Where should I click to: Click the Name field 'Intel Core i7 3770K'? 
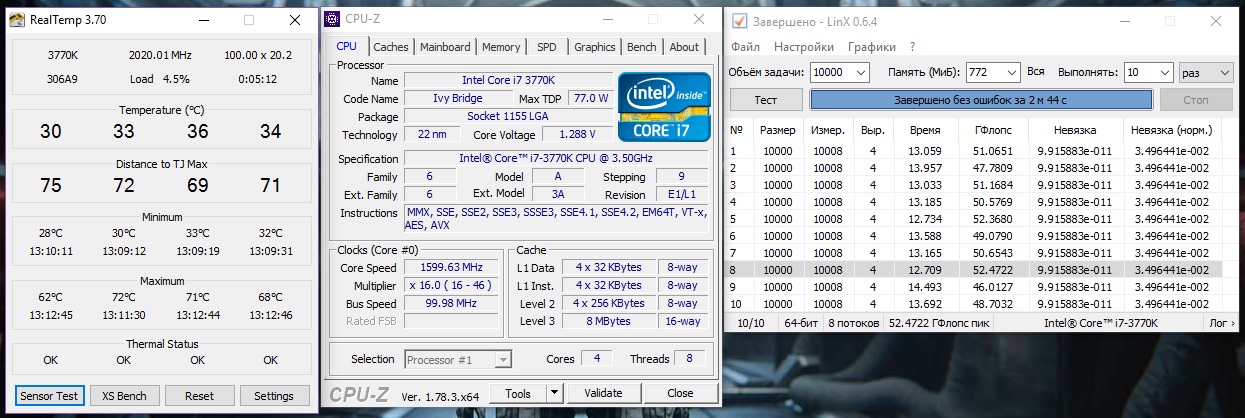tap(509, 80)
